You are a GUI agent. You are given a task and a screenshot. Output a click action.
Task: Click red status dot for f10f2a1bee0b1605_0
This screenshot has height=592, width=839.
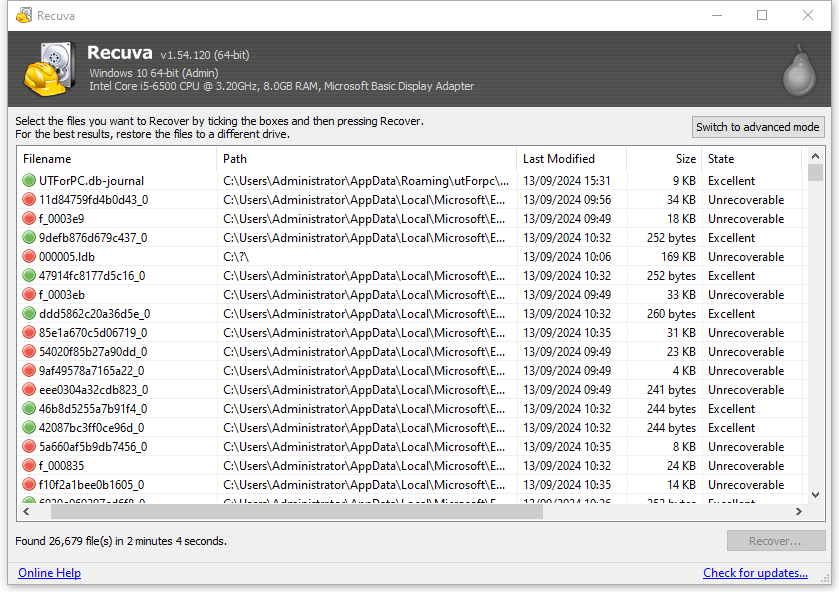point(29,485)
